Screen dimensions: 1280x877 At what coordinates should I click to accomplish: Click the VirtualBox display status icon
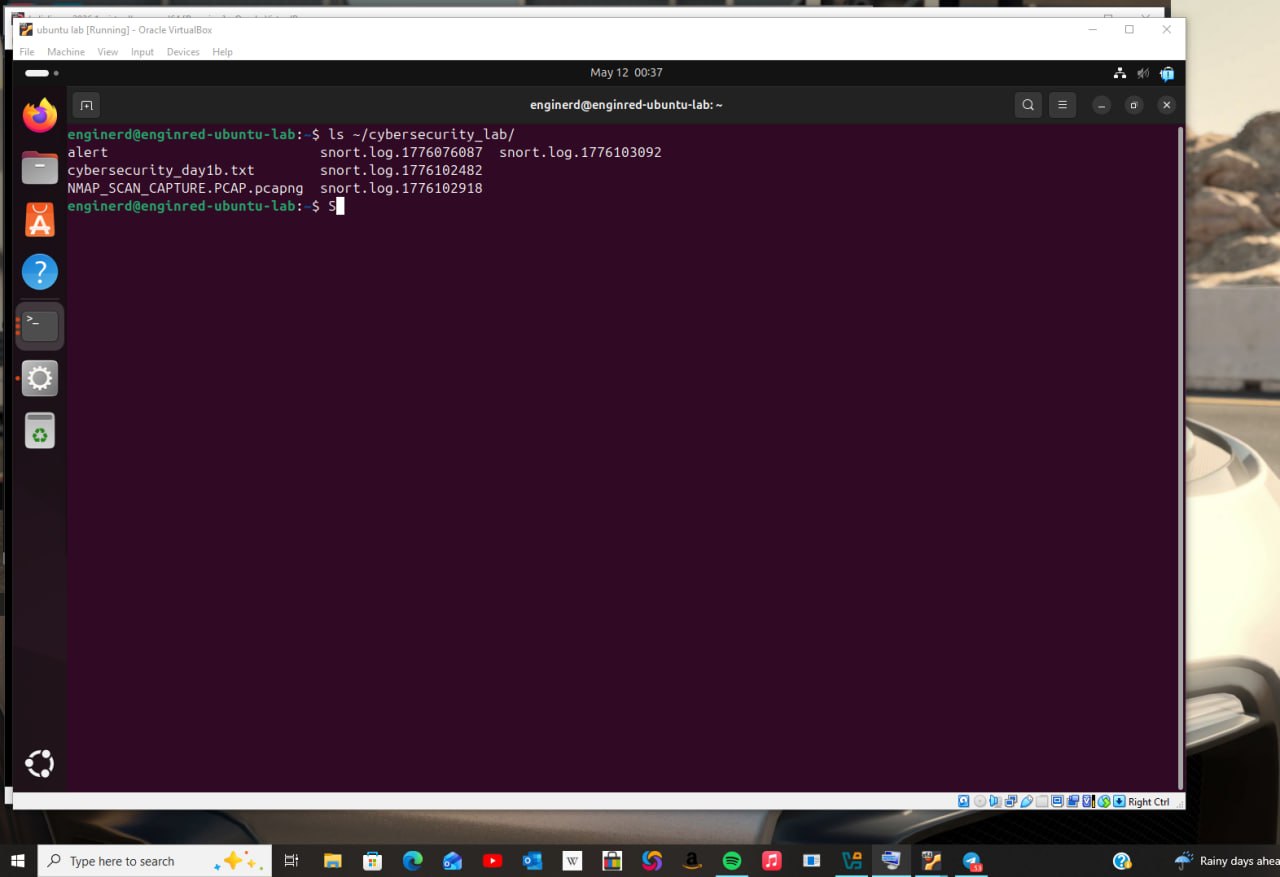[1057, 801]
